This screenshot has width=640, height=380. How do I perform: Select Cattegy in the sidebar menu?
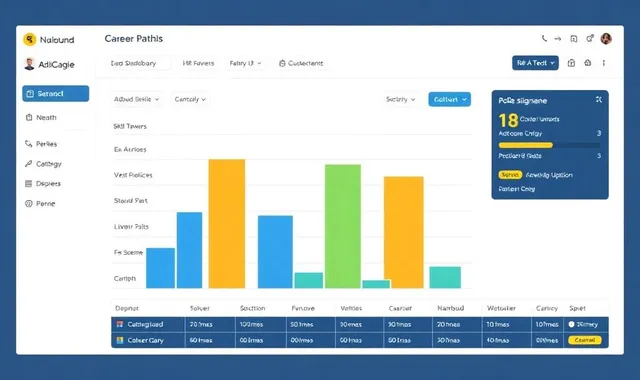(x=49, y=164)
